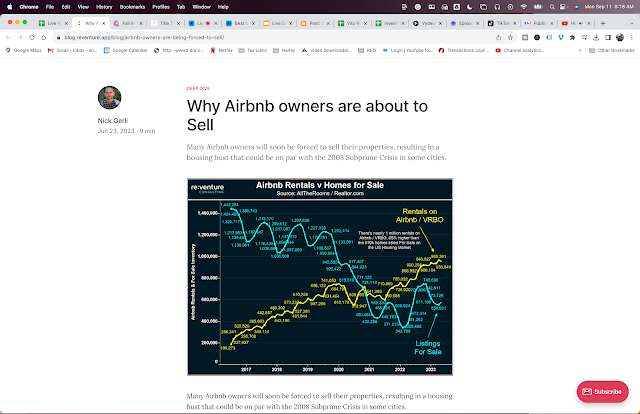Open a new tab with the plus button
The image size is (640, 414).
pos(603,23)
